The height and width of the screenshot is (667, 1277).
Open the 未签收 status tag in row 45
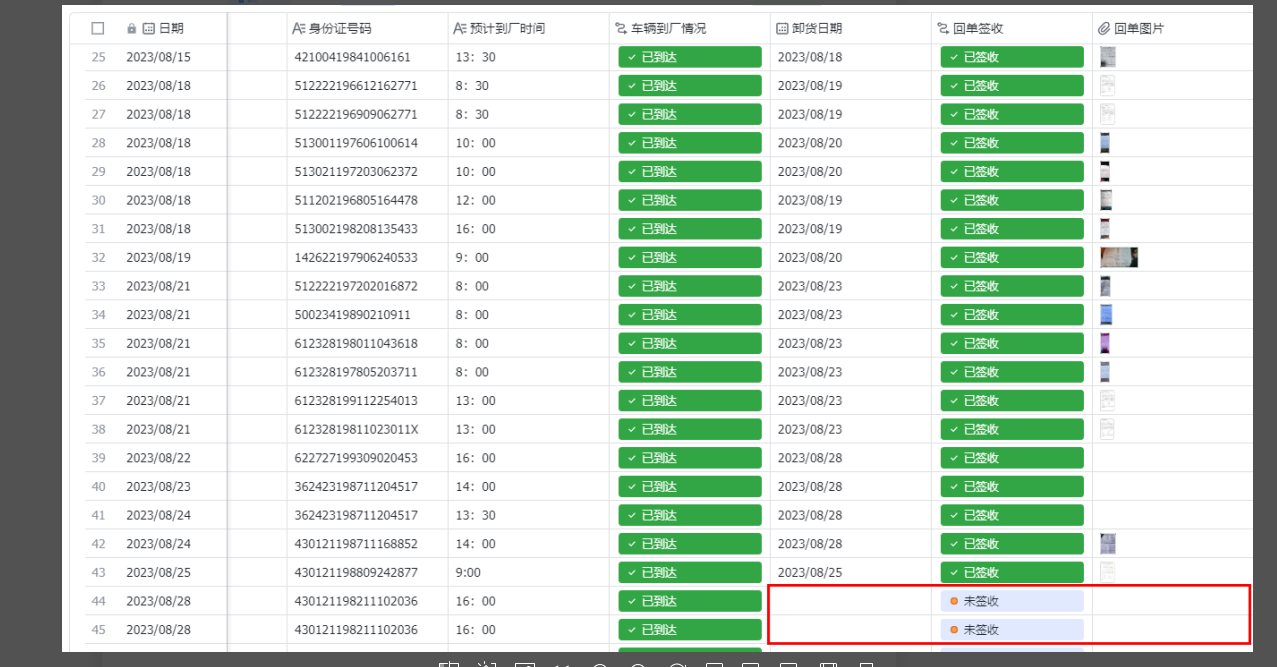pos(1011,630)
